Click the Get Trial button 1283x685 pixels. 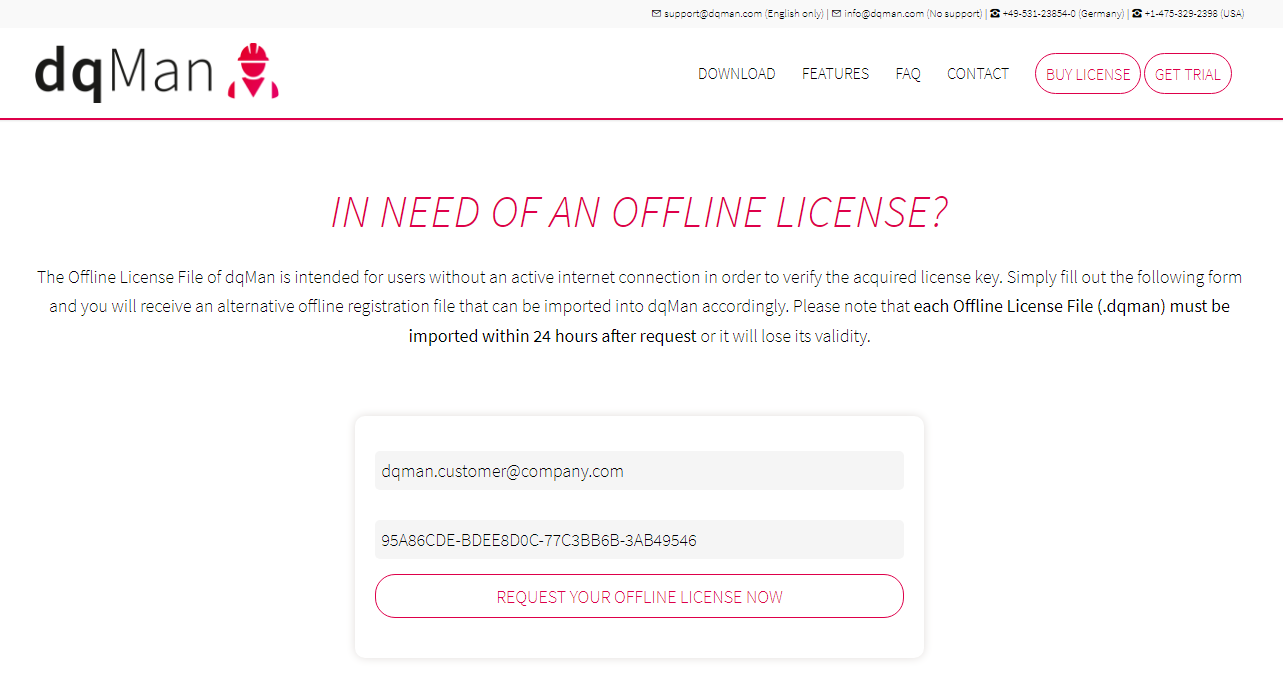pyautogui.click(x=1187, y=74)
